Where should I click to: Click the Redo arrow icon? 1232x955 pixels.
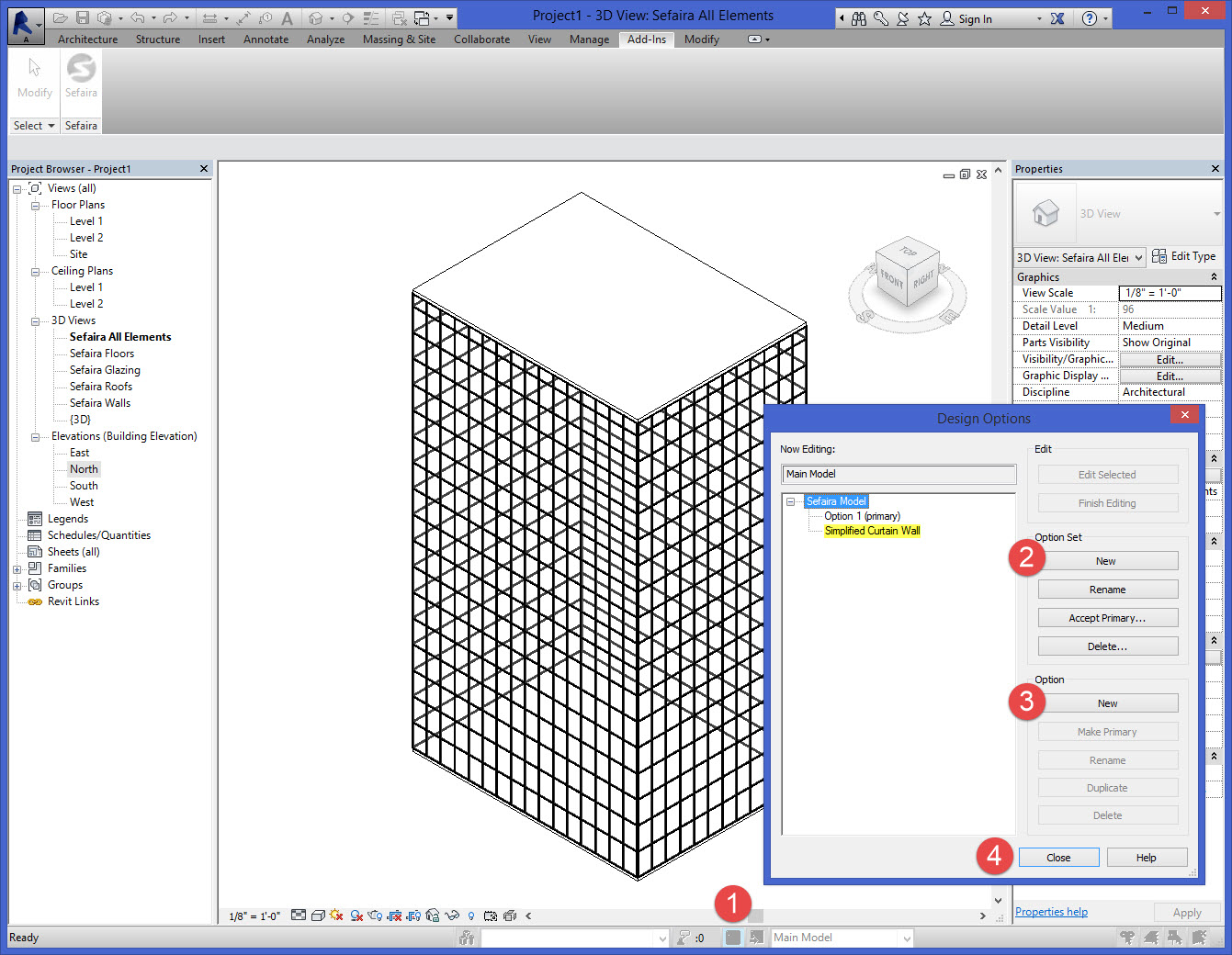point(170,17)
